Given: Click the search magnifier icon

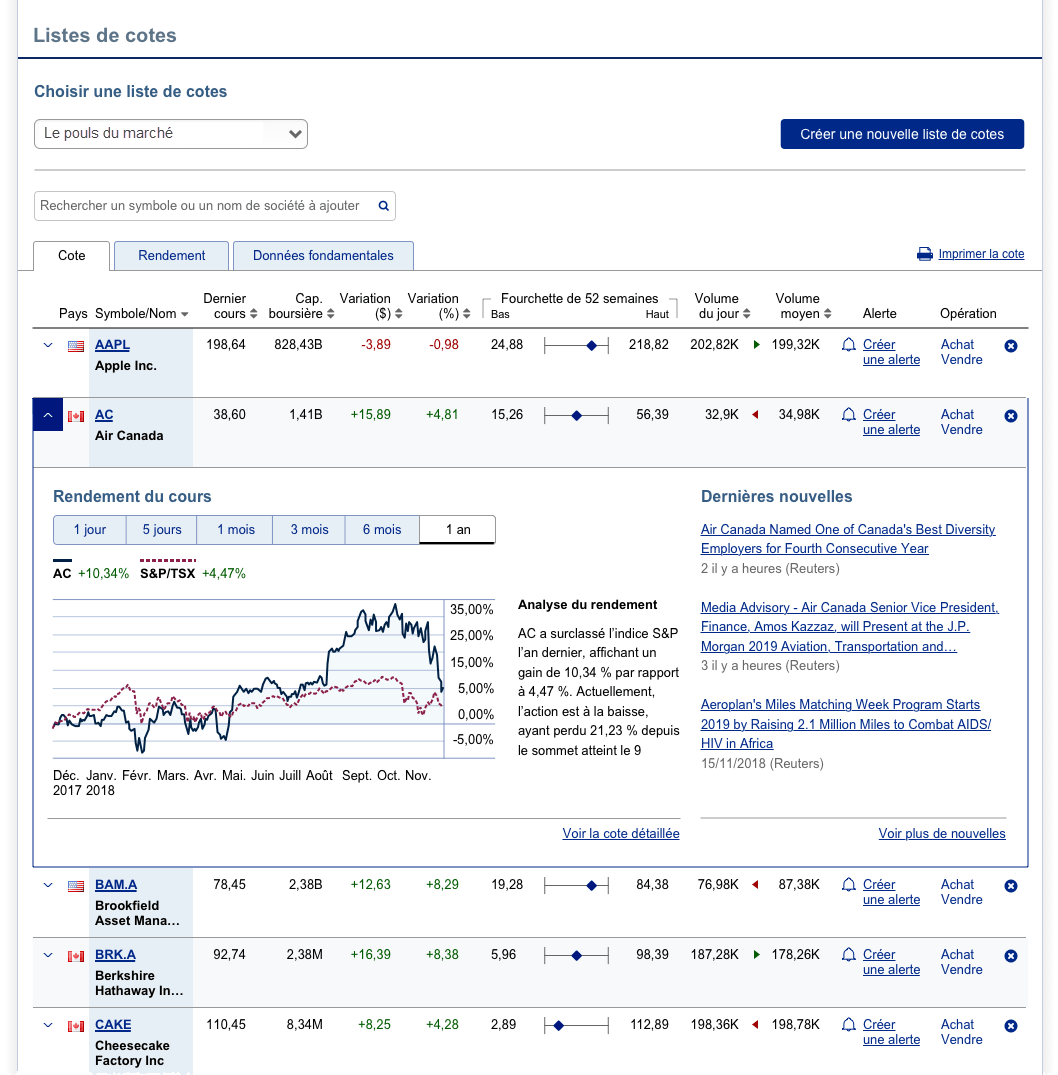Looking at the screenshot, I should [x=383, y=206].
